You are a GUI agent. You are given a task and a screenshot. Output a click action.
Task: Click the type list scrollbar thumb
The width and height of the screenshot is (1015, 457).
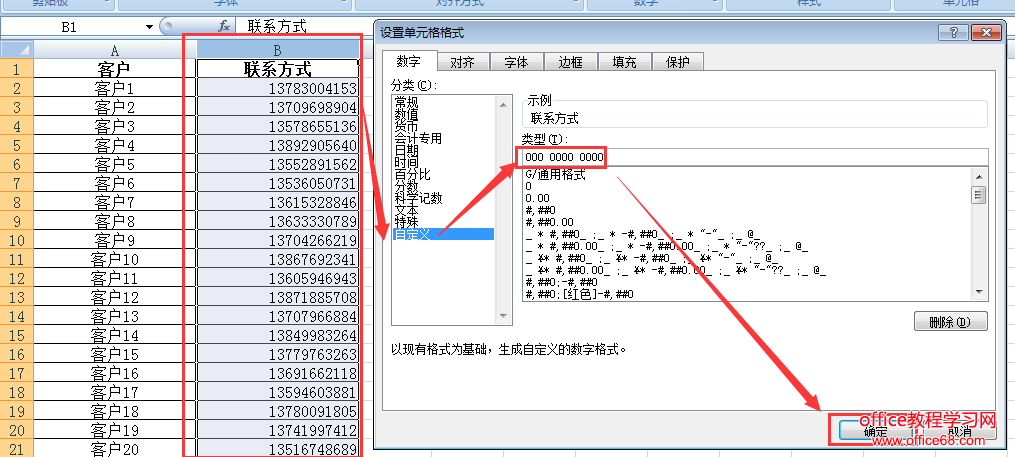click(979, 194)
